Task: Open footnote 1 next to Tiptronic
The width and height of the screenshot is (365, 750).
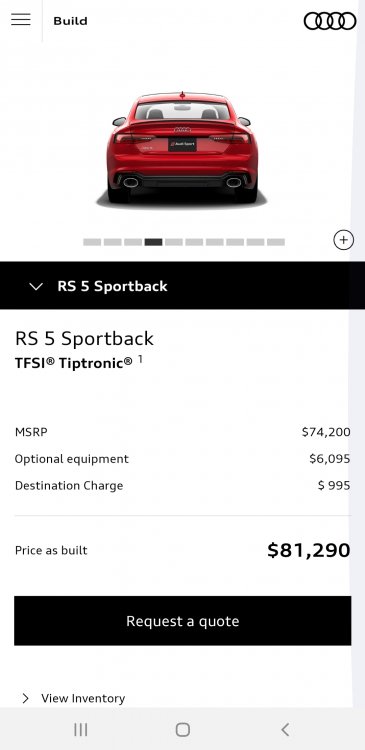Action: pos(140,358)
